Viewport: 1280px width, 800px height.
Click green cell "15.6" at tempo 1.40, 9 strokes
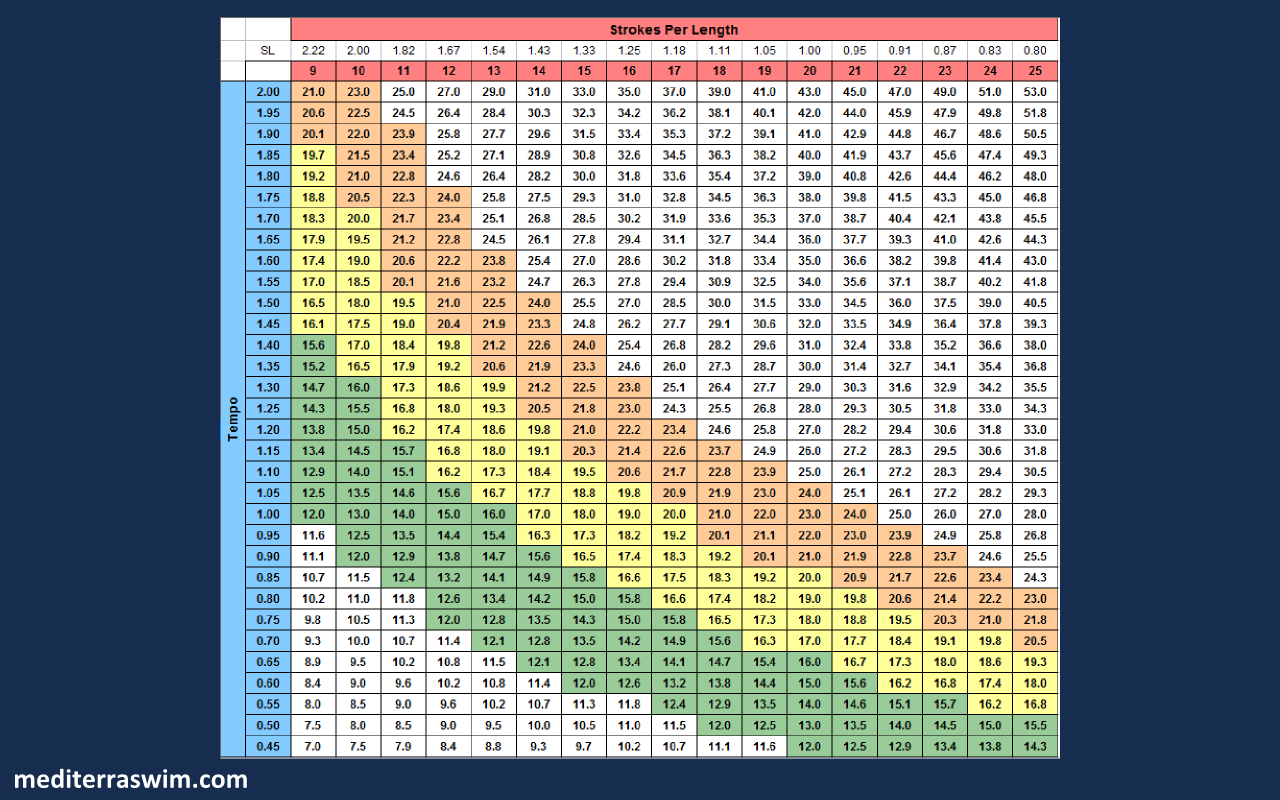313,345
